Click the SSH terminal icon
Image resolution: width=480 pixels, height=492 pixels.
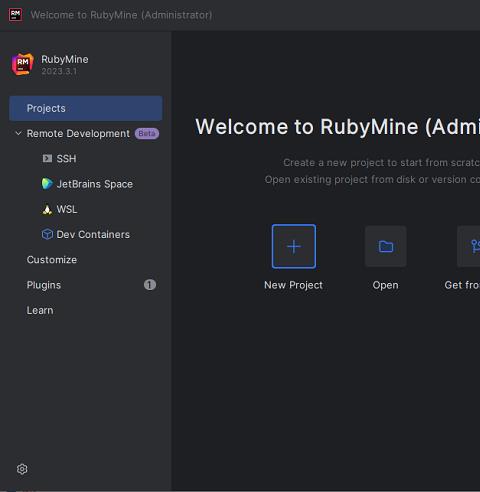(x=47, y=158)
